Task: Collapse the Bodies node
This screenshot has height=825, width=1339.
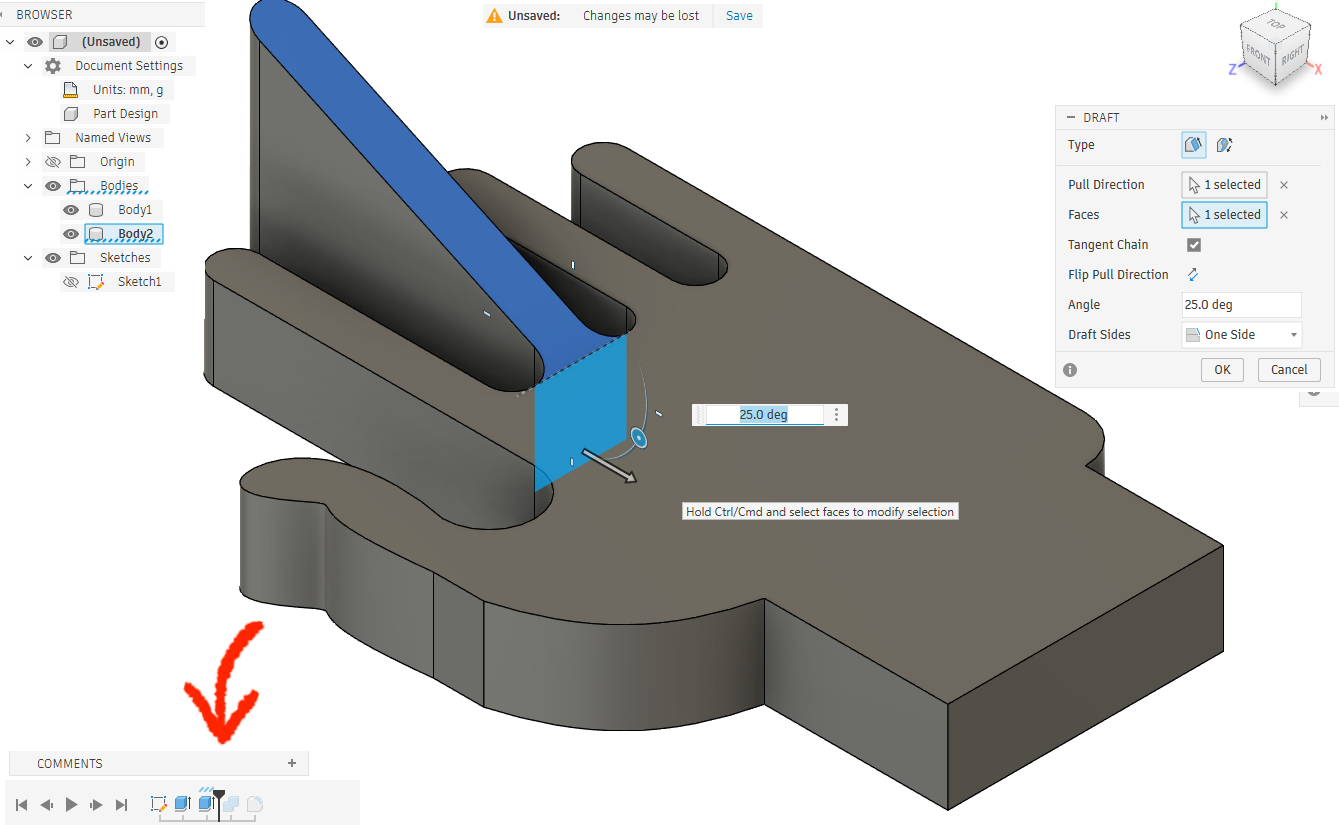Action: (x=28, y=186)
